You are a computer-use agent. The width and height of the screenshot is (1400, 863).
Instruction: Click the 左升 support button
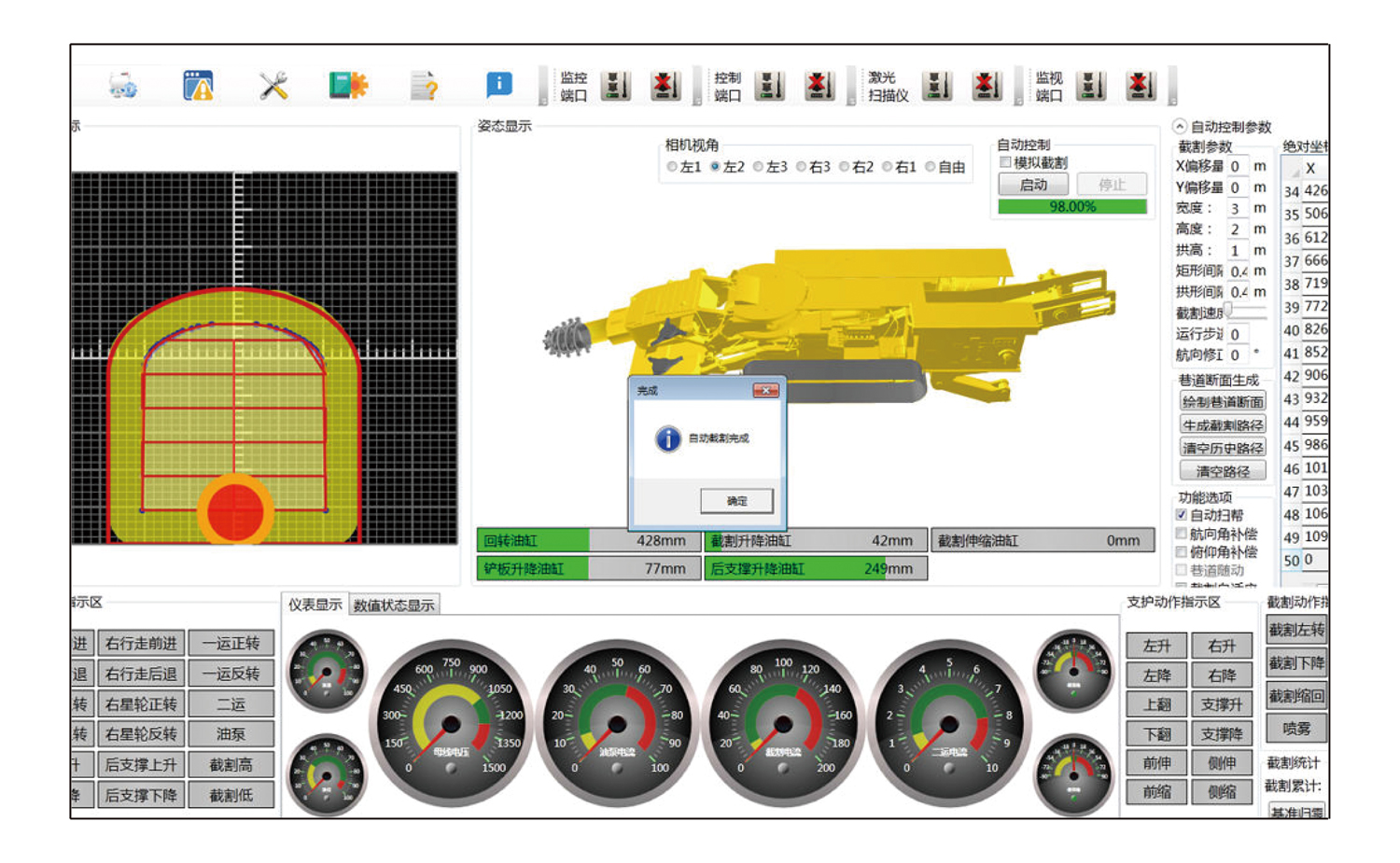coord(1156,646)
